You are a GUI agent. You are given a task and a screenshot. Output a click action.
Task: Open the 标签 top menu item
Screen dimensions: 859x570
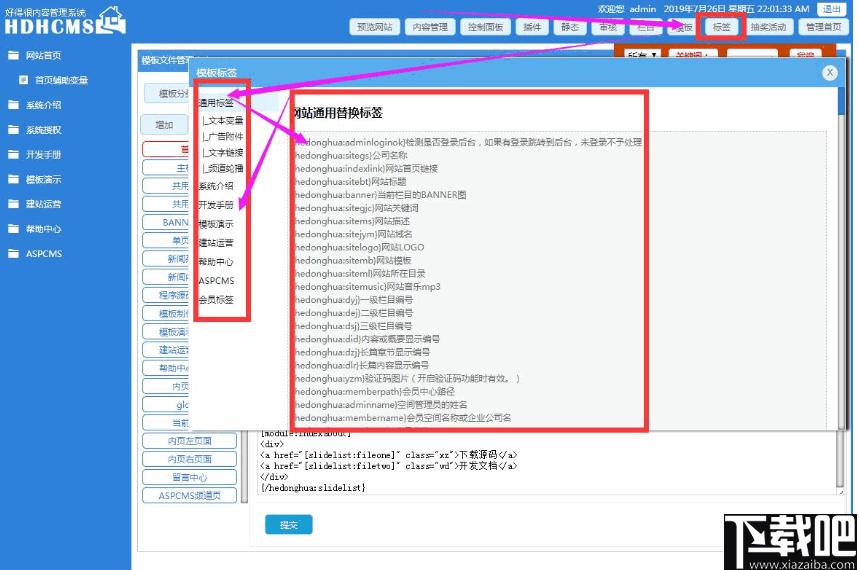721,27
